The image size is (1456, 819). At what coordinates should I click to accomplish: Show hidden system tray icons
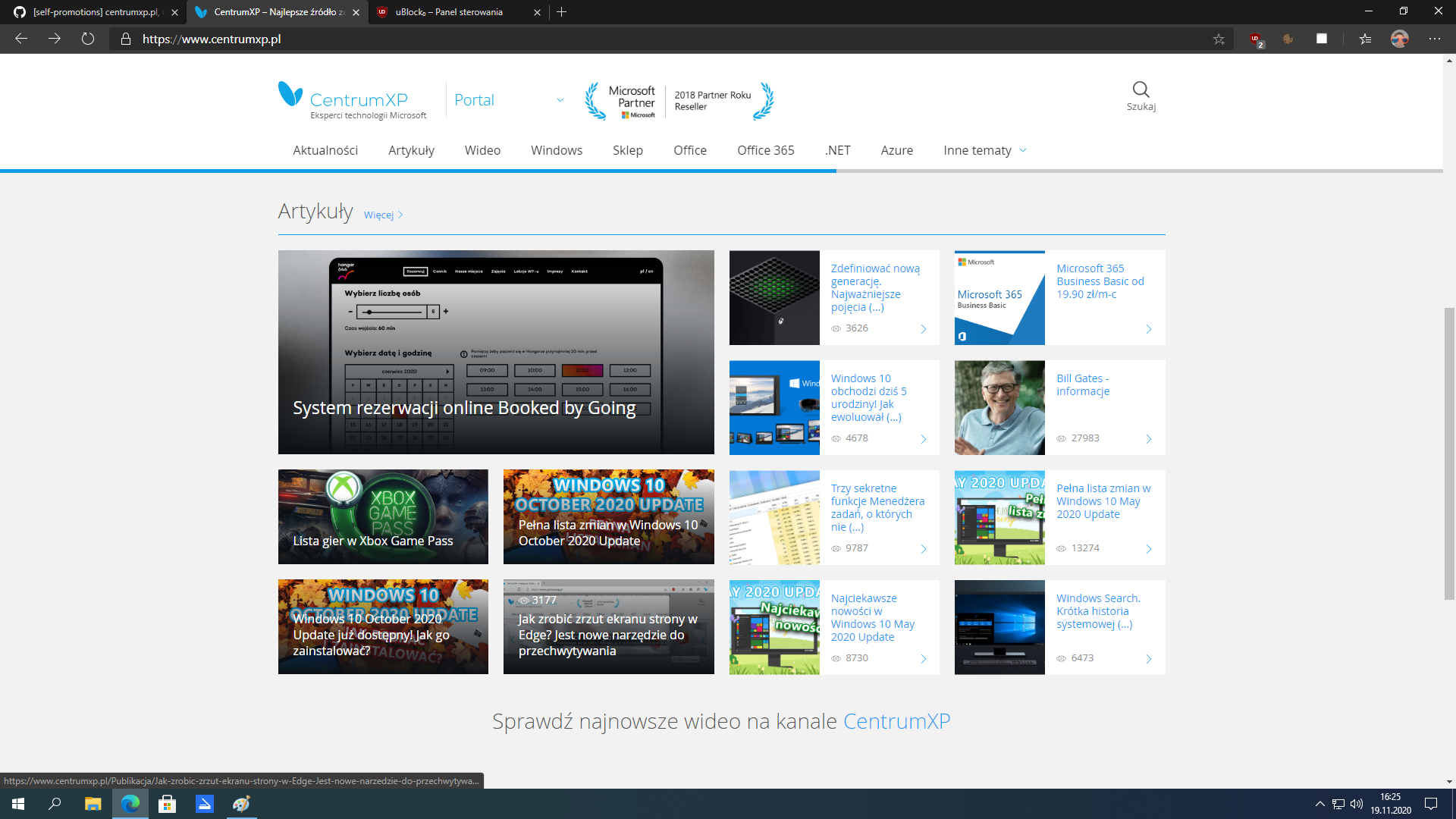[x=1320, y=804]
